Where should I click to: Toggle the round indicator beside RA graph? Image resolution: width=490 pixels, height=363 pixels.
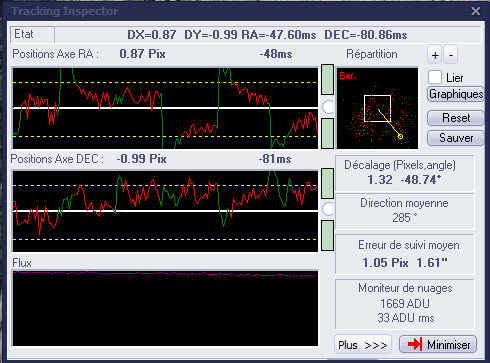click(328, 107)
